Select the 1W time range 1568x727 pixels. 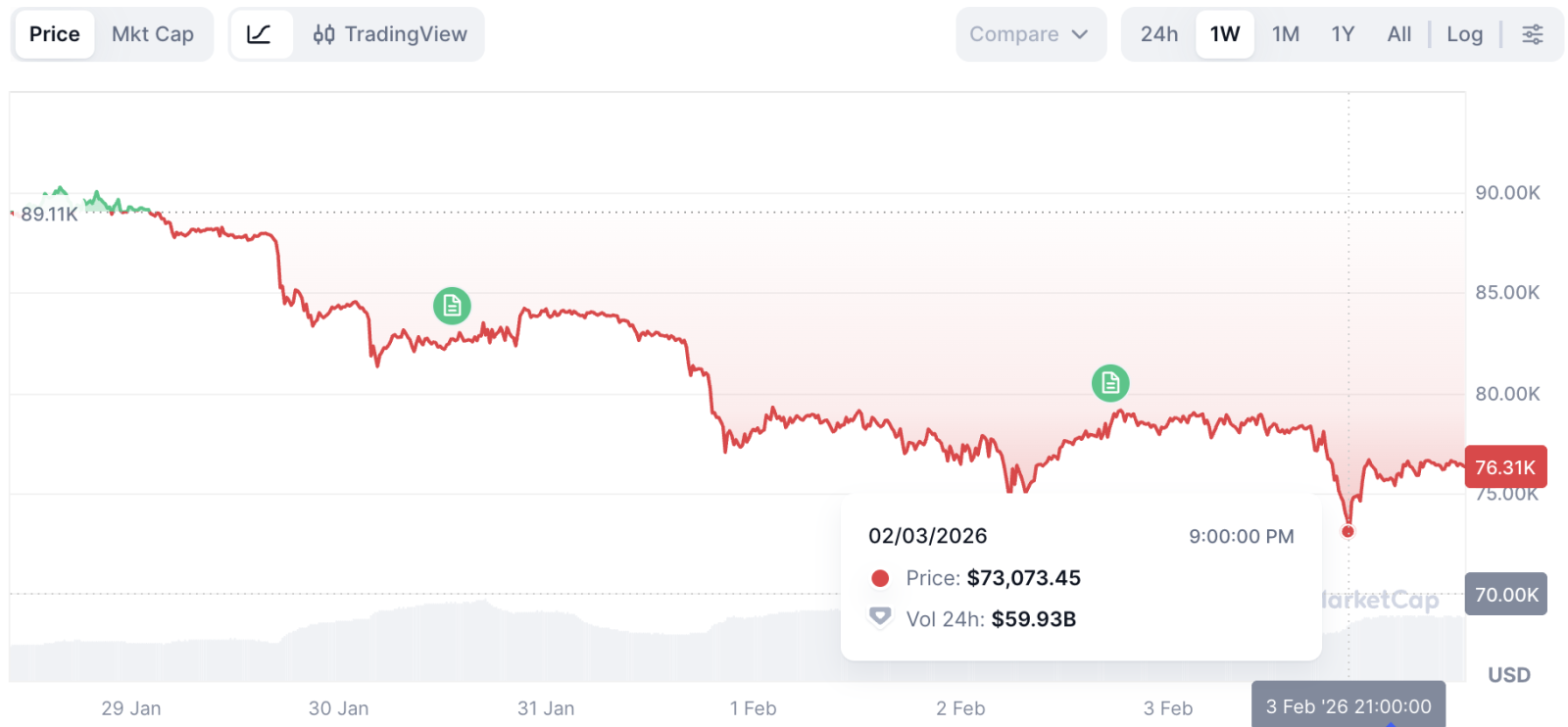point(1225,34)
